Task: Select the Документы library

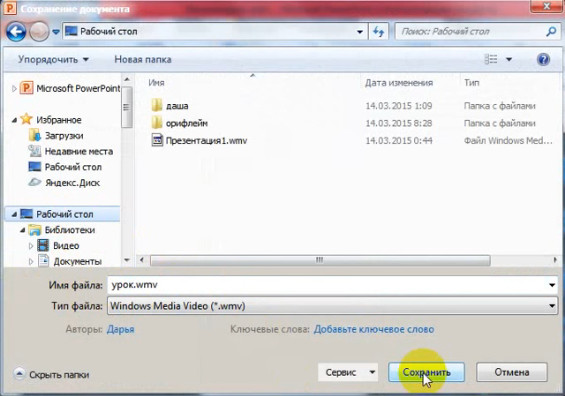Action: point(70,261)
